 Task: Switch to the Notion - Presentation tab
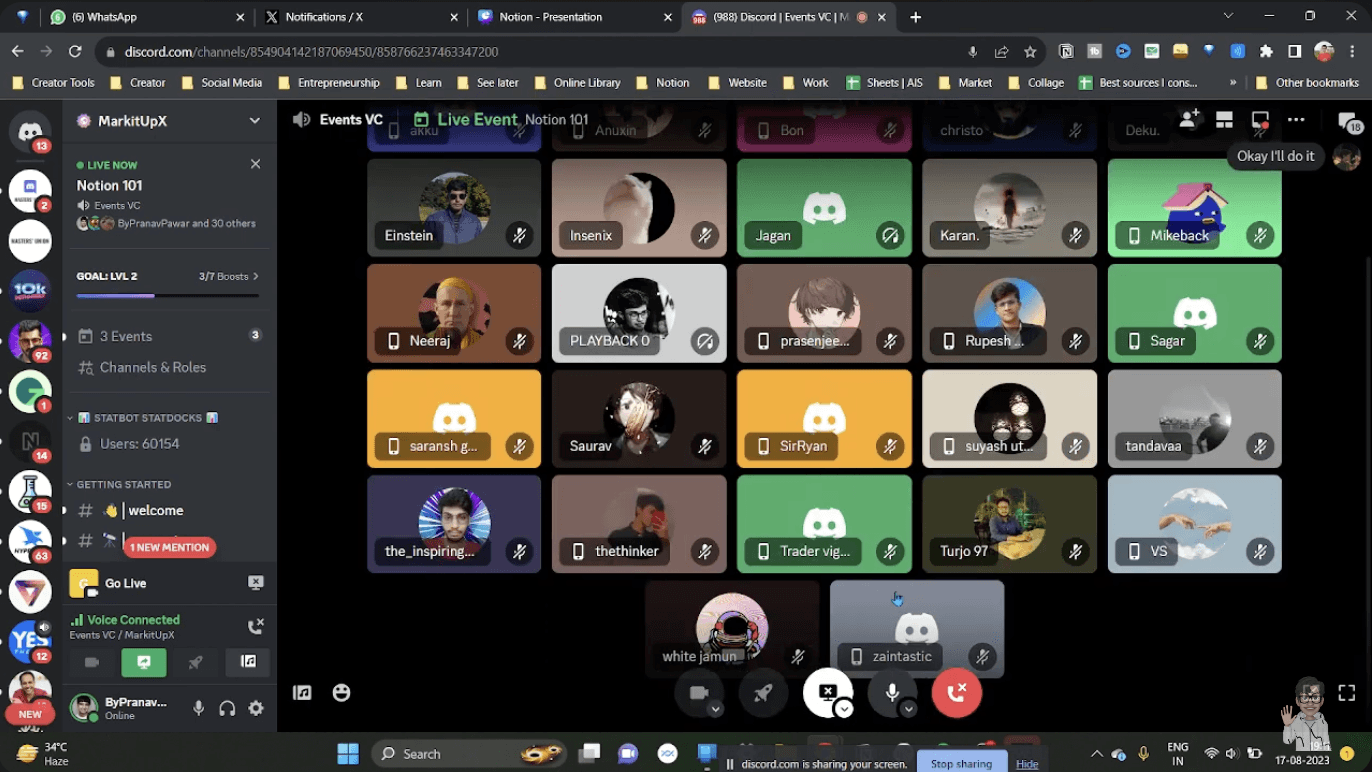tap(575, 17)
